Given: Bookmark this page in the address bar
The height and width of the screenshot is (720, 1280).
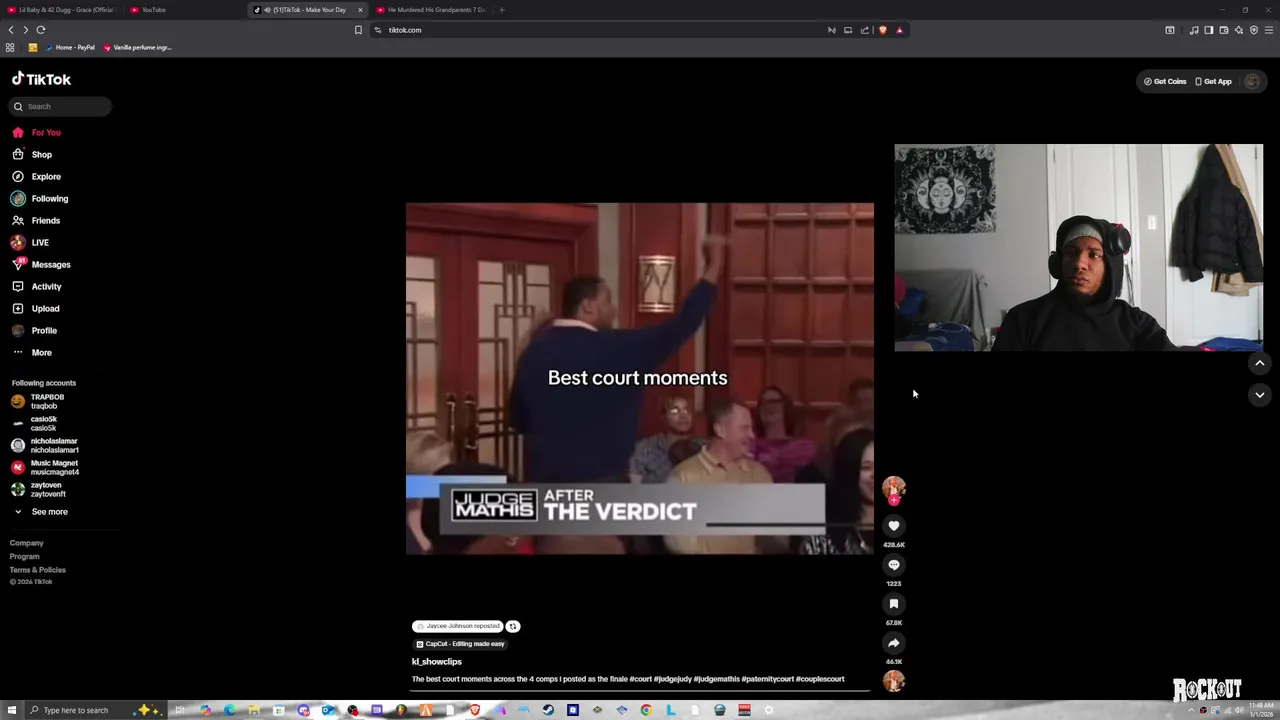Looking at the screenshot, I should (x=358, y=30).
